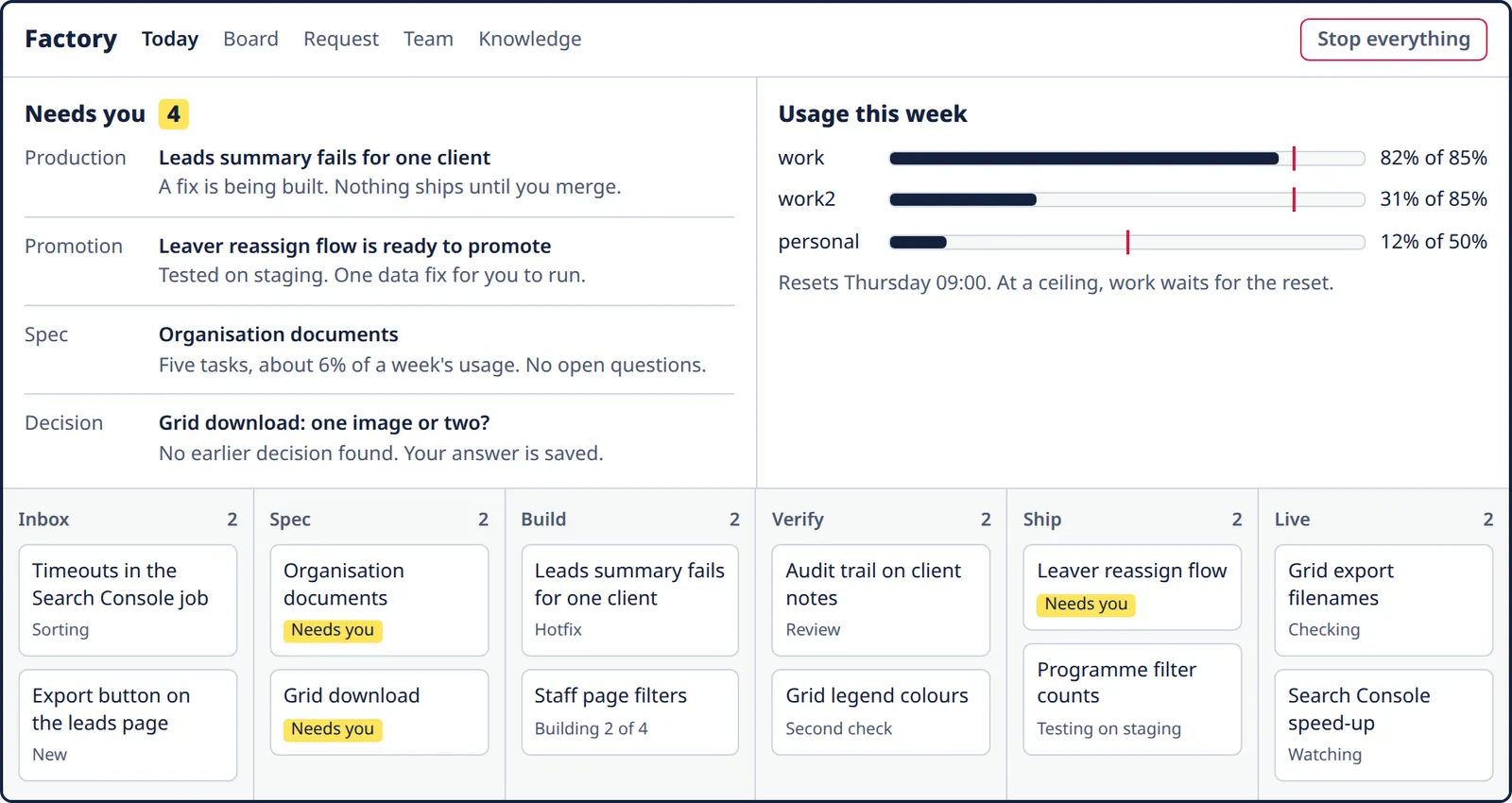Open the Leaver reassign flow card in Ship column

pyautogui.click(x=1132, y=588)
